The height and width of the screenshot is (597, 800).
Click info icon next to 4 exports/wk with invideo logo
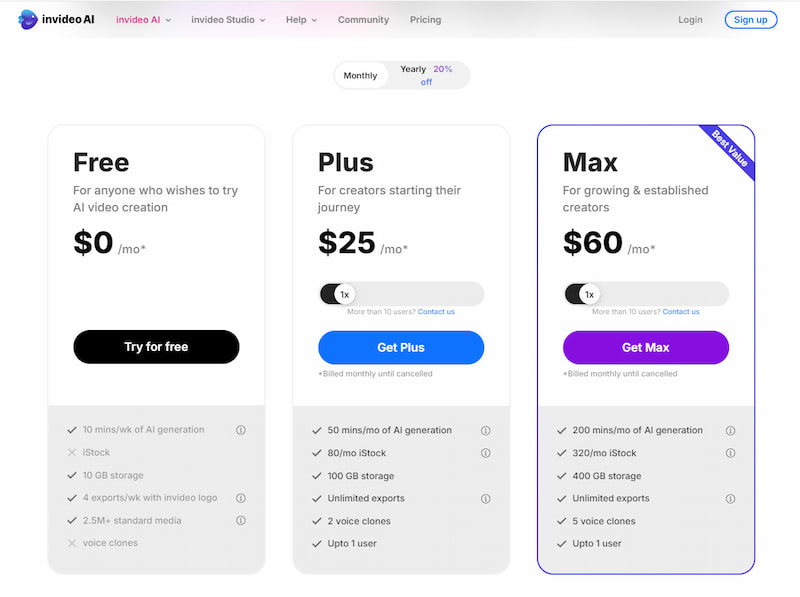point(241,498)
